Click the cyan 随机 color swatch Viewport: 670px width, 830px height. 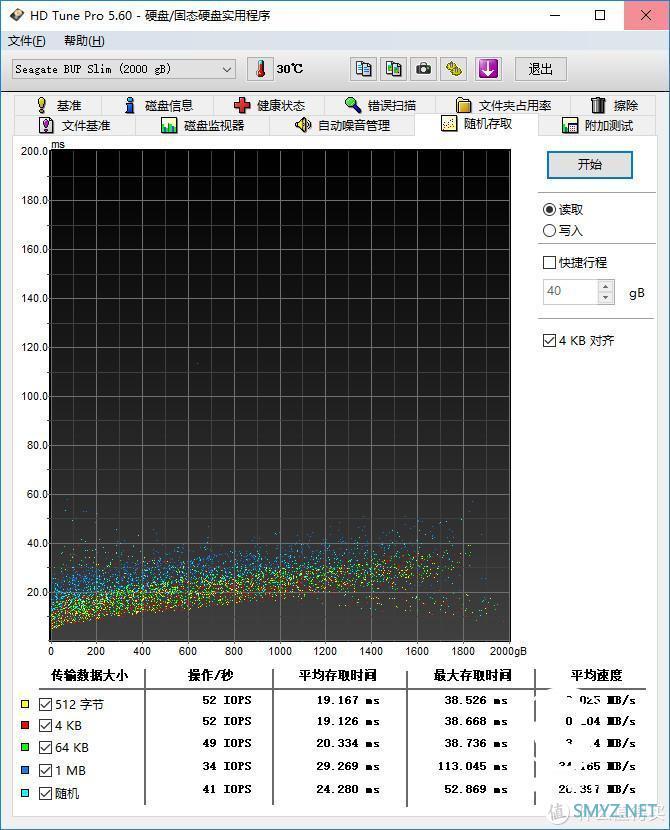coord(24,793)
